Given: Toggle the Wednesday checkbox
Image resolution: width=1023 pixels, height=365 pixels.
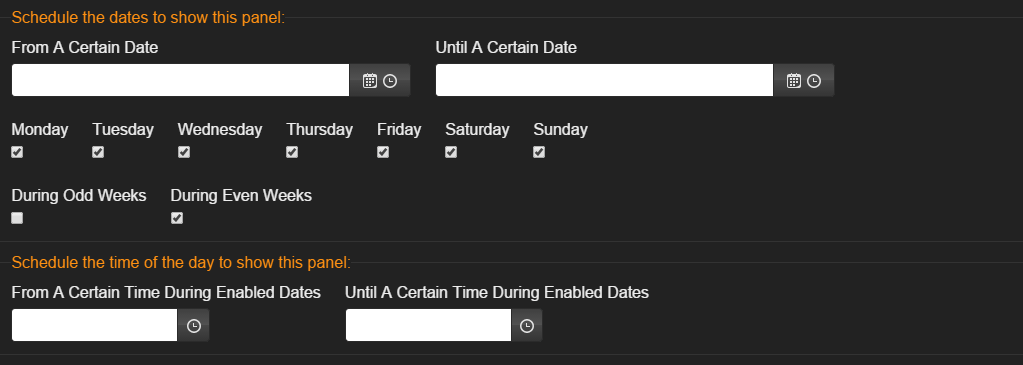Looking at the screenshot, I should [x=184, y=152].
